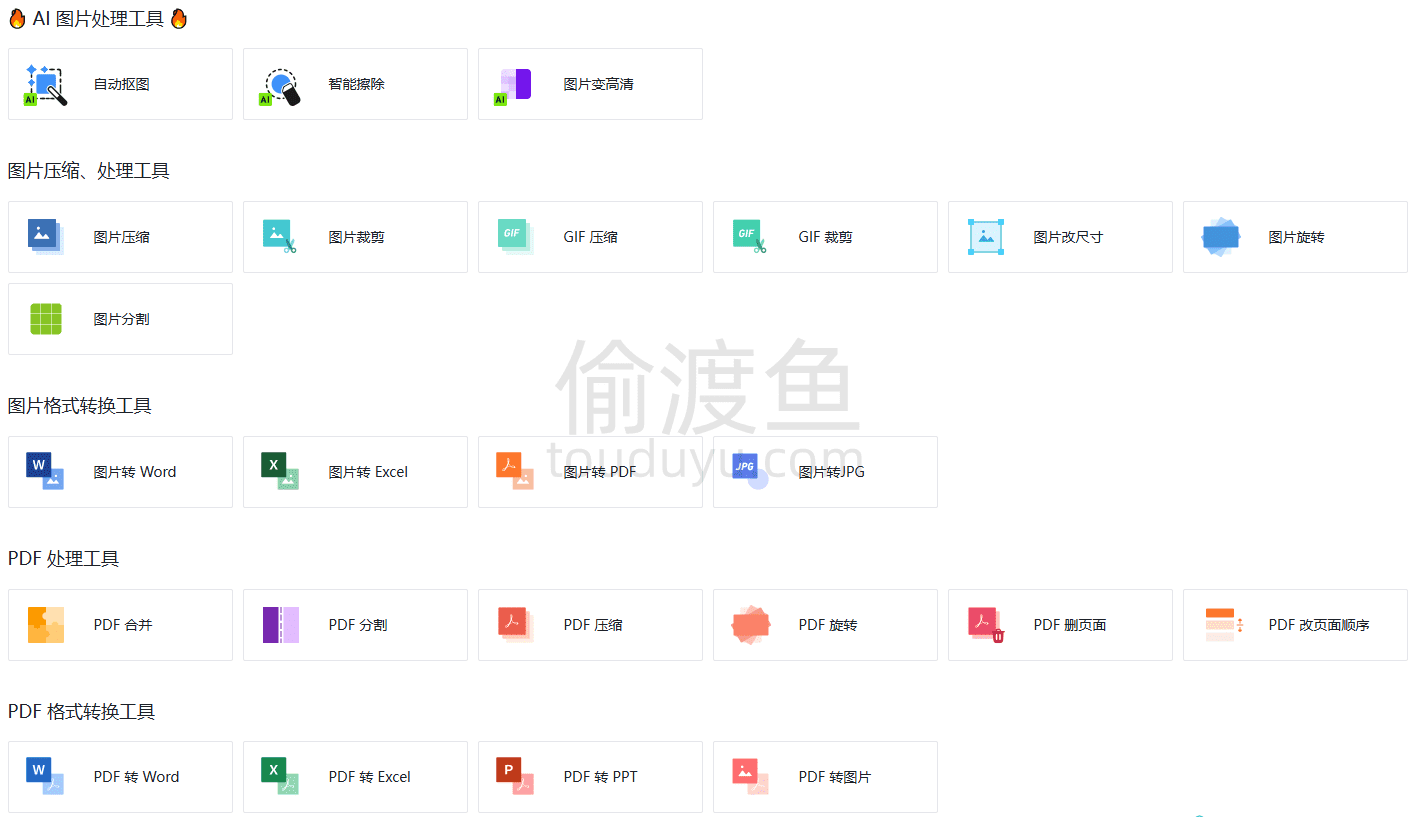Click the 图片转 PDF orange icon
Viewport: 1413px width, 817px height.
point(515,471)
